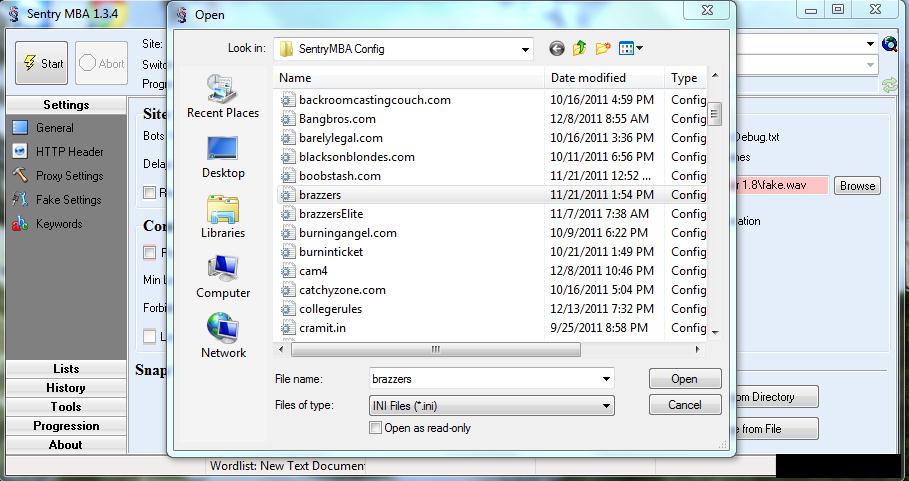Click the Cancel button in dialog

[685, 405]
